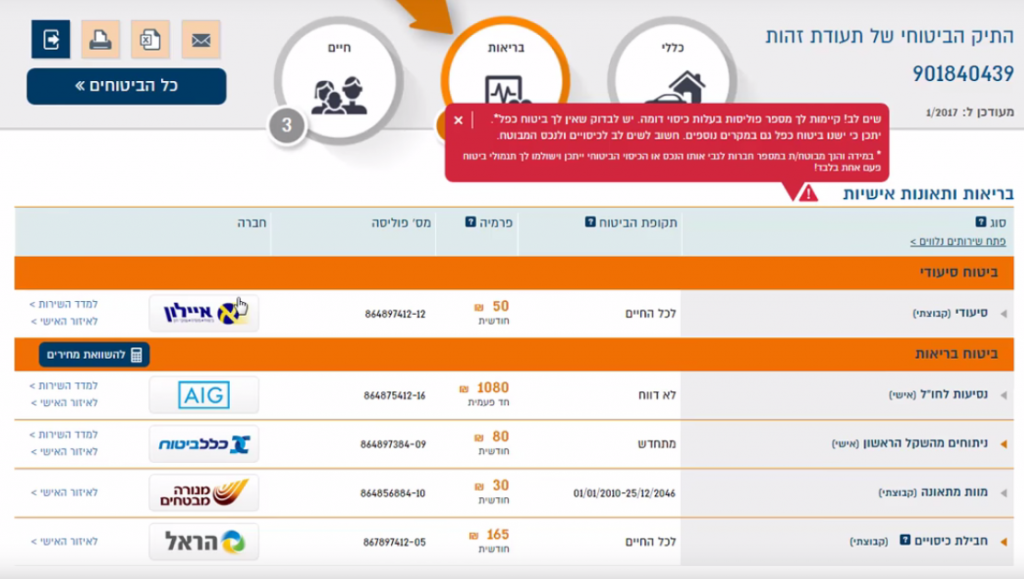Click the help icon next to סוג
This screenshot has width=1024, height=579.
980,222
